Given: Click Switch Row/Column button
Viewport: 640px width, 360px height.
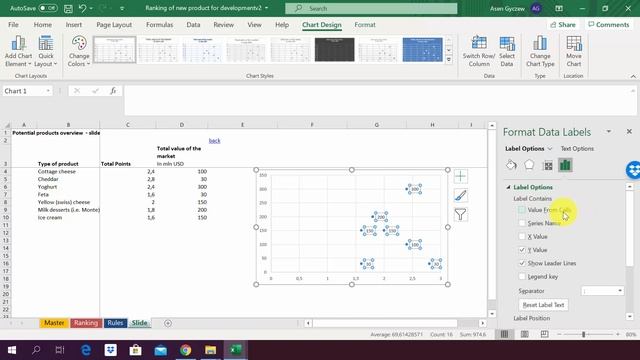Looking at the screenshot, I should tap(479, 51).
